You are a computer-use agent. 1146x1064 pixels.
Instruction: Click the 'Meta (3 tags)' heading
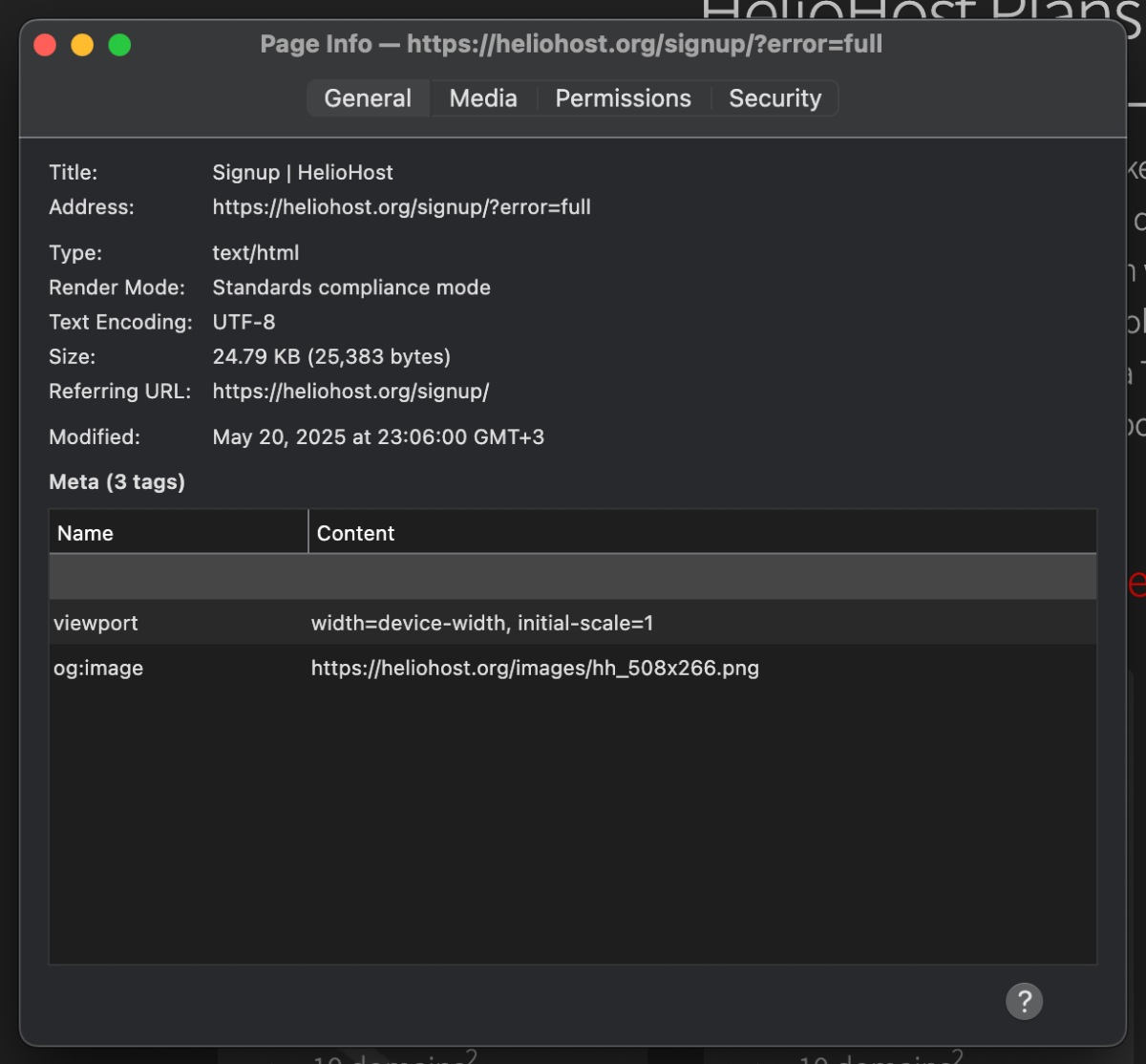(x=117, y=481)
